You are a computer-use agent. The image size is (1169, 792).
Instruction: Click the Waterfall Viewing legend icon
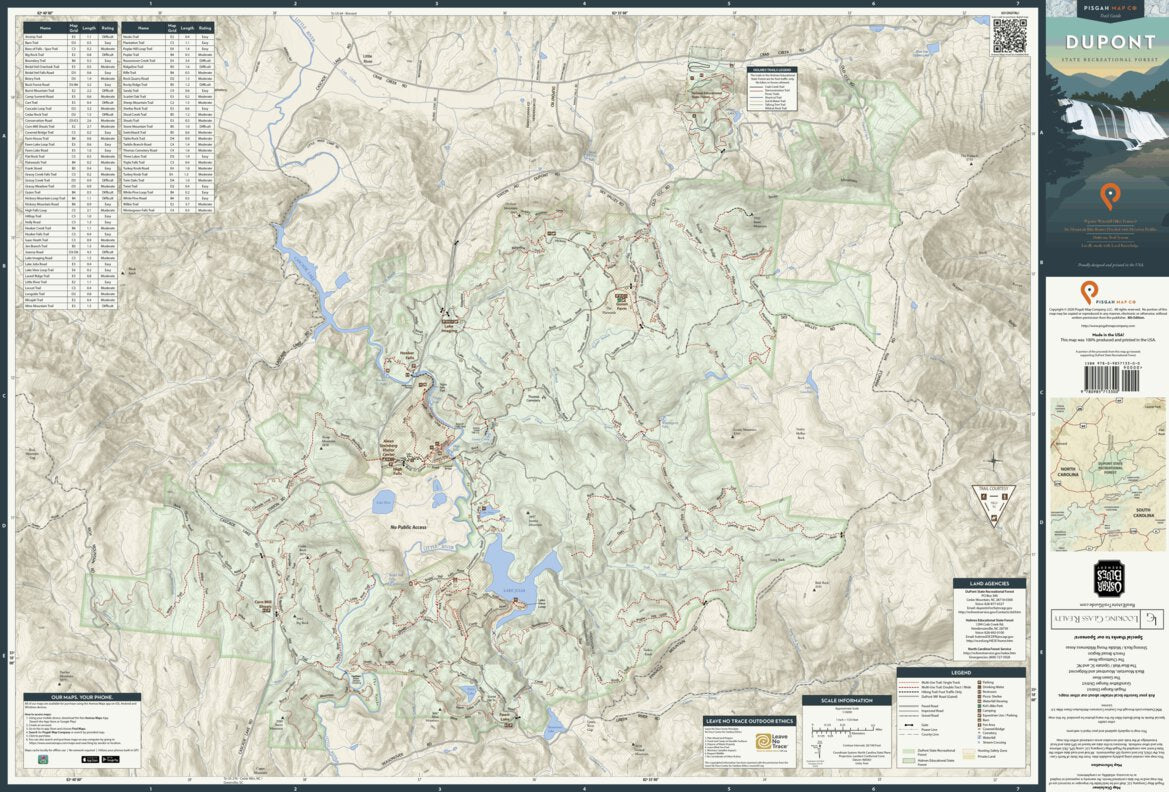(x=979, y=701)
